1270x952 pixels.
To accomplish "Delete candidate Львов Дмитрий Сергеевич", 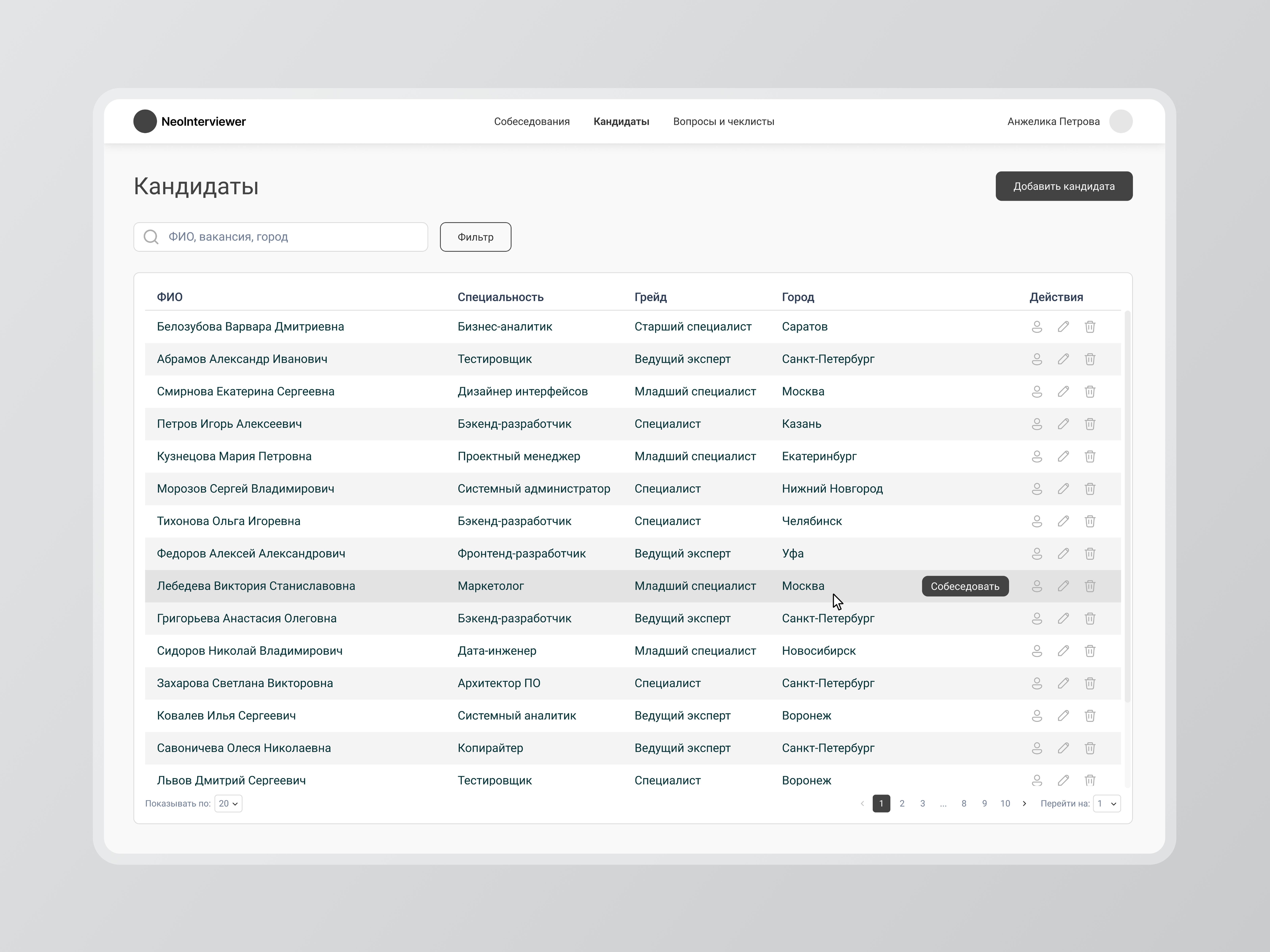I will point(1090,780).
